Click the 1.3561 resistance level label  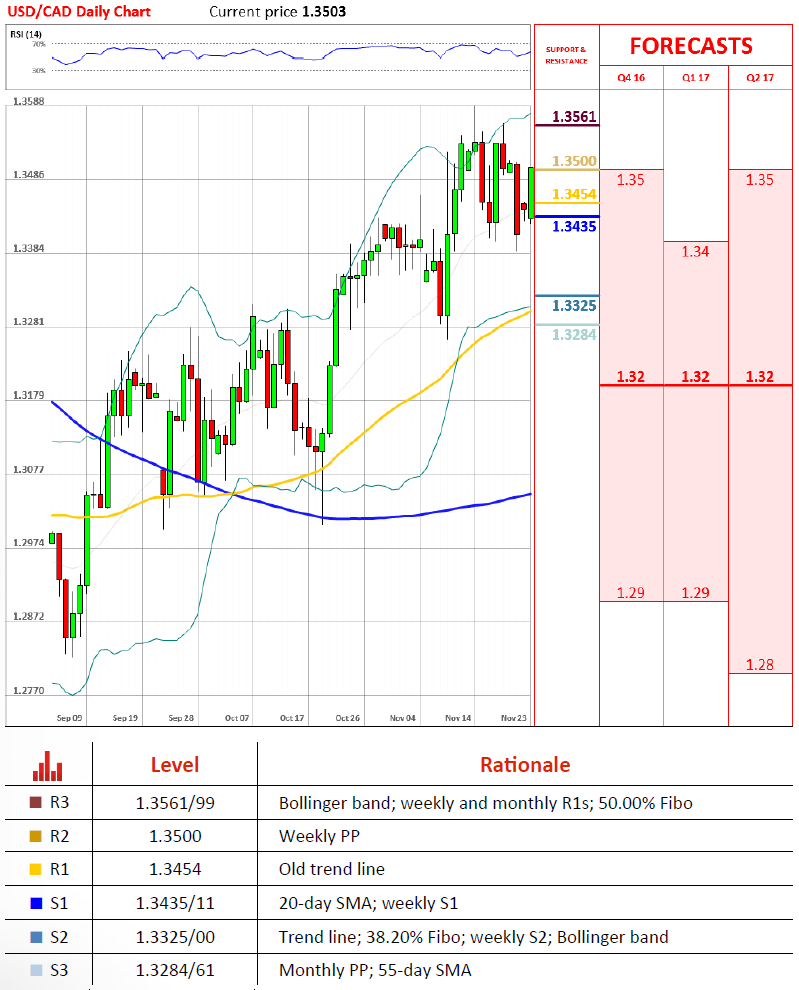574,117
